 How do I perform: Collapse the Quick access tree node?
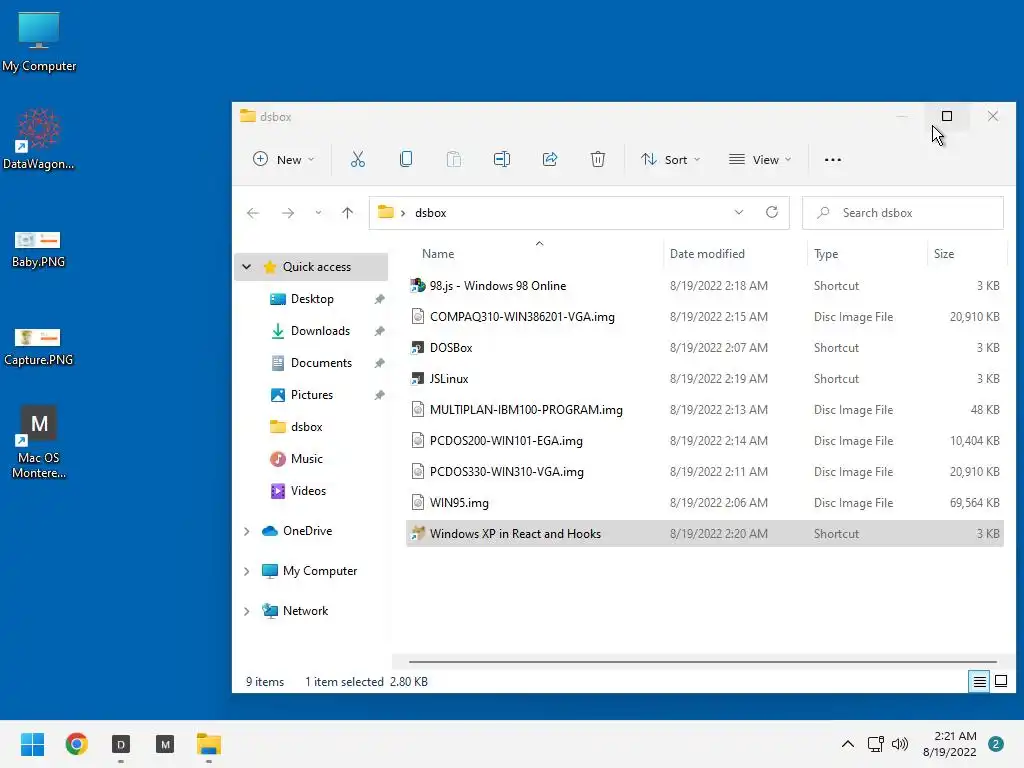[x=246, y=266]
